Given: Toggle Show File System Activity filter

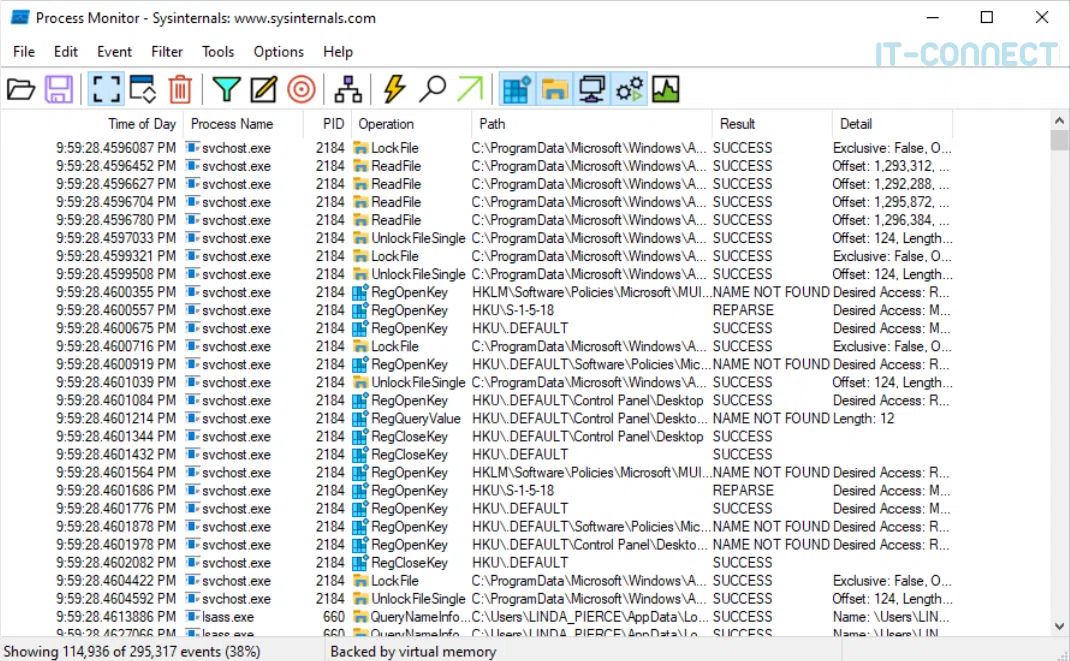Looking at the screenshot, I should point(555,90).
